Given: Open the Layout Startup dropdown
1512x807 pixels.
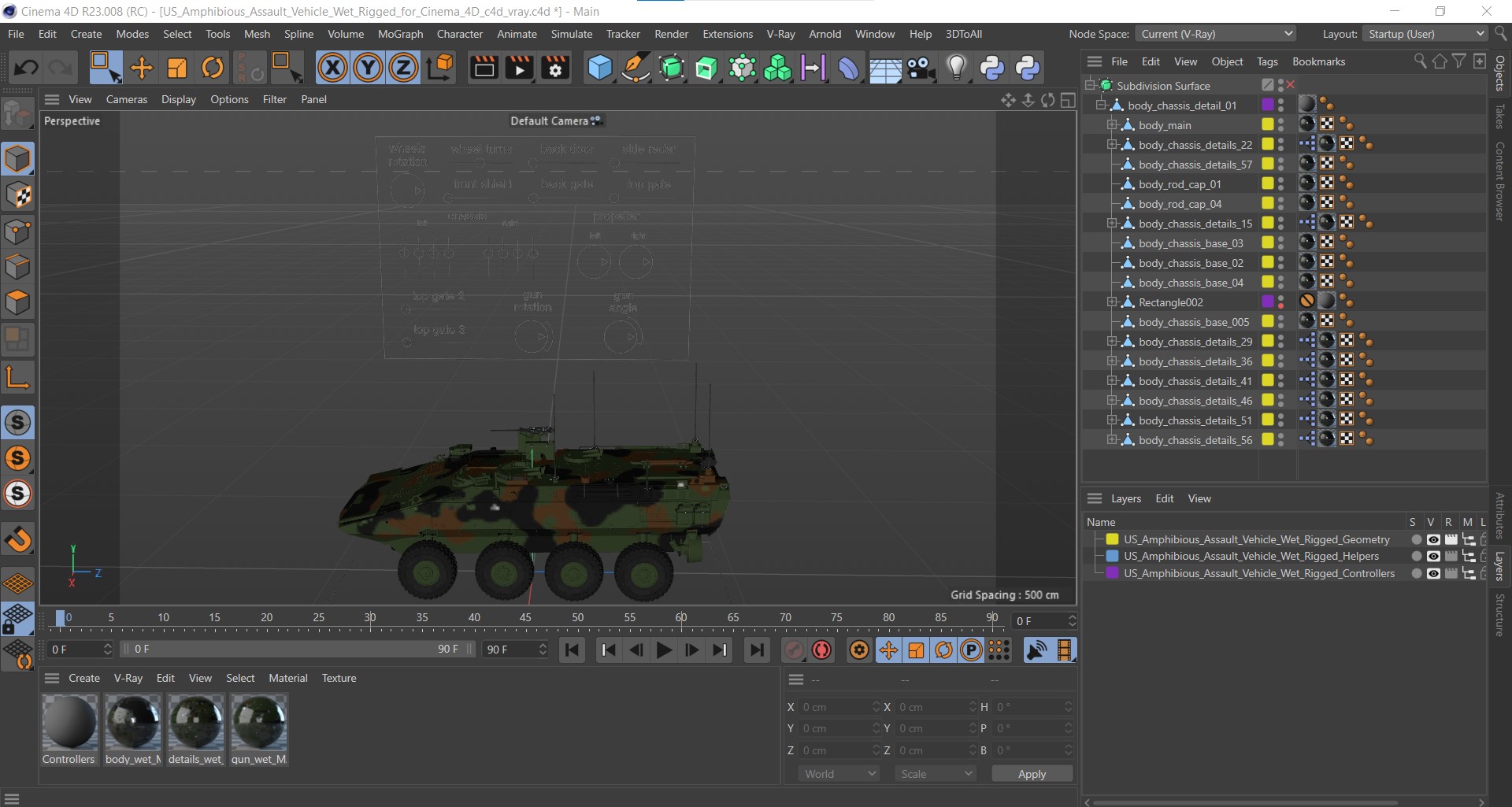Looking at the screenshot, I should coord(1426,34).
